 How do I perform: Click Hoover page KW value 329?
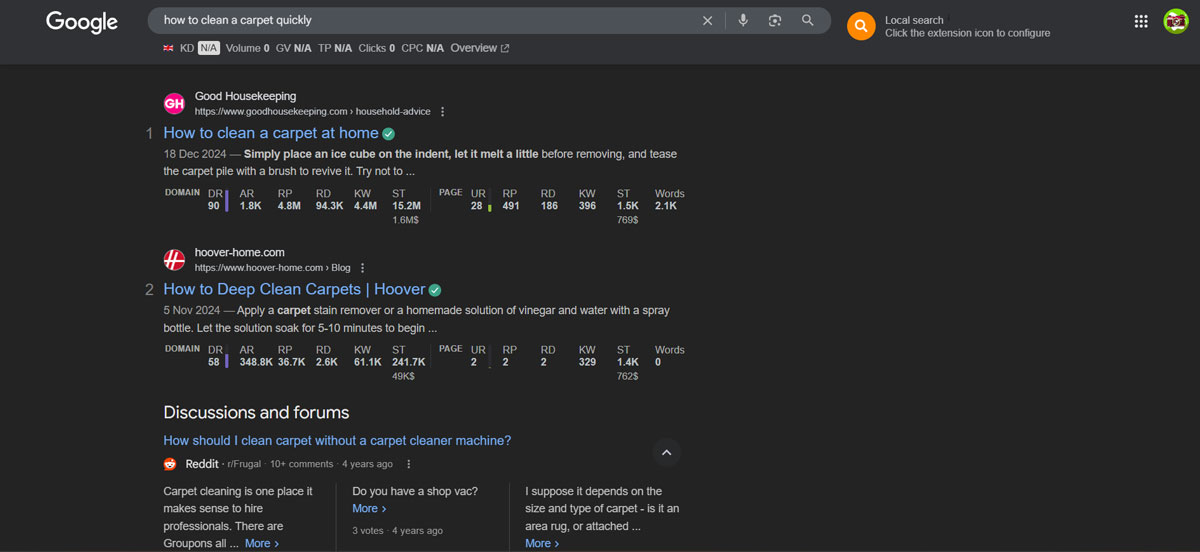tap(587, 362)
